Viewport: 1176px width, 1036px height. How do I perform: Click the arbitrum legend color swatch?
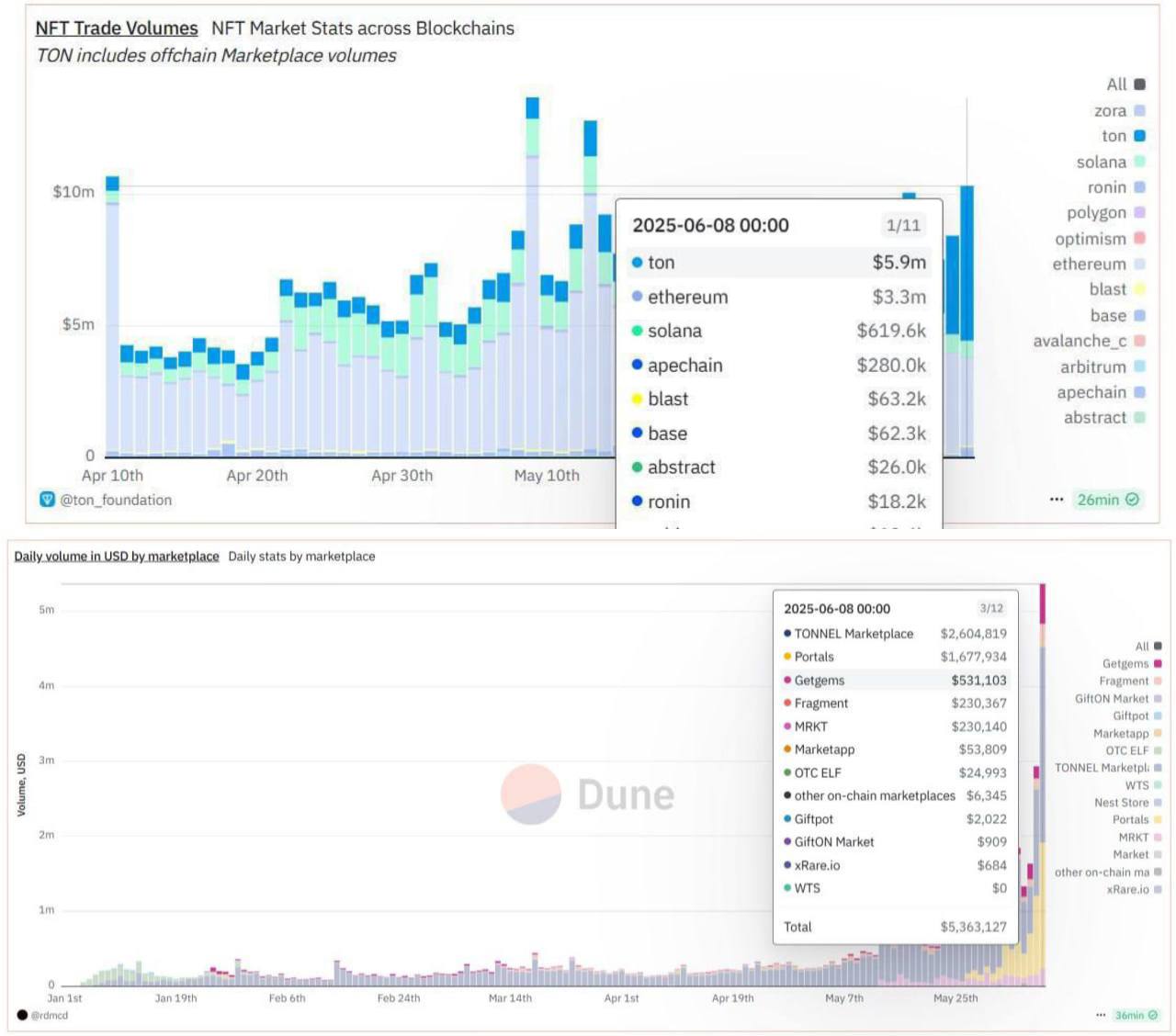pyautogui.click(x=1140, y=366)
